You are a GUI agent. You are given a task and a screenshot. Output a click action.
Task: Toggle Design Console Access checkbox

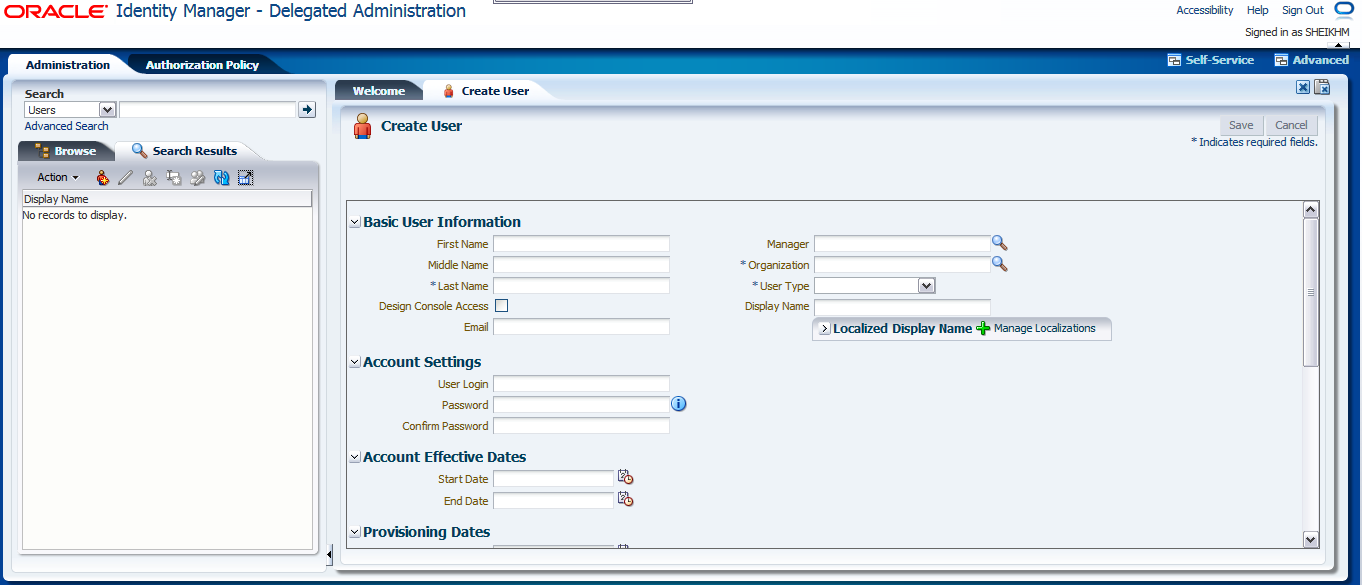coord(501,306)
